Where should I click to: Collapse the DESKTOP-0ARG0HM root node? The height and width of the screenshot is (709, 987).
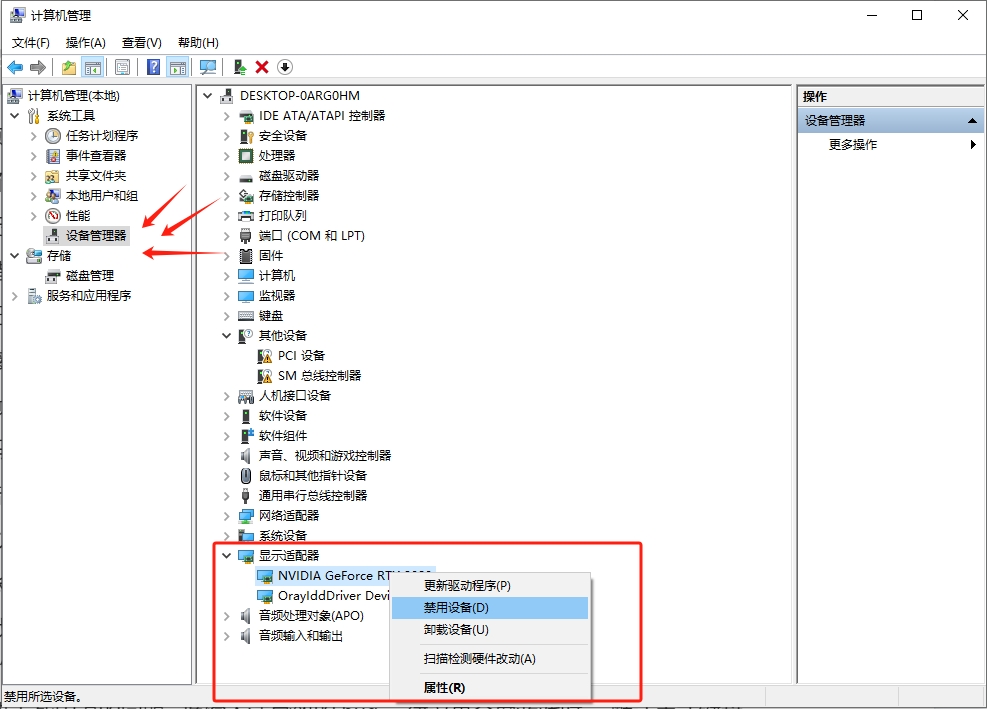pyautogui.click(x=208, y=96)
